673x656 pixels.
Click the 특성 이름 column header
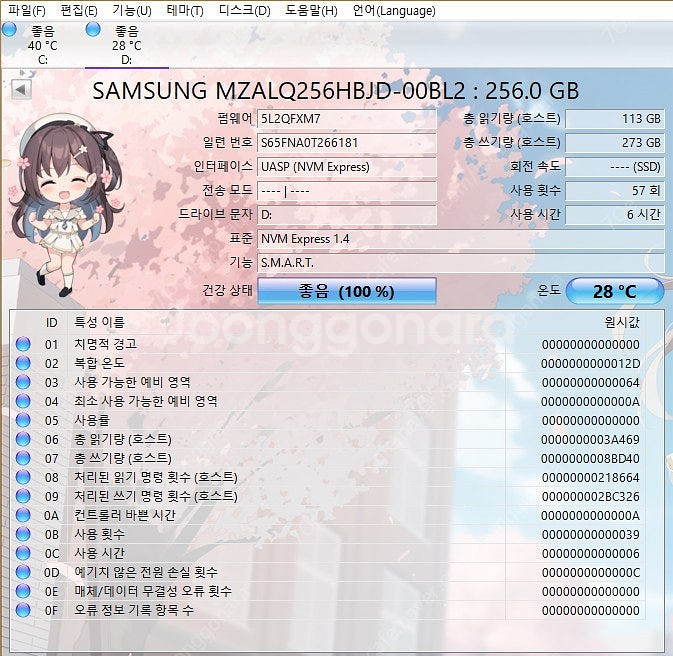click(100, 322)
